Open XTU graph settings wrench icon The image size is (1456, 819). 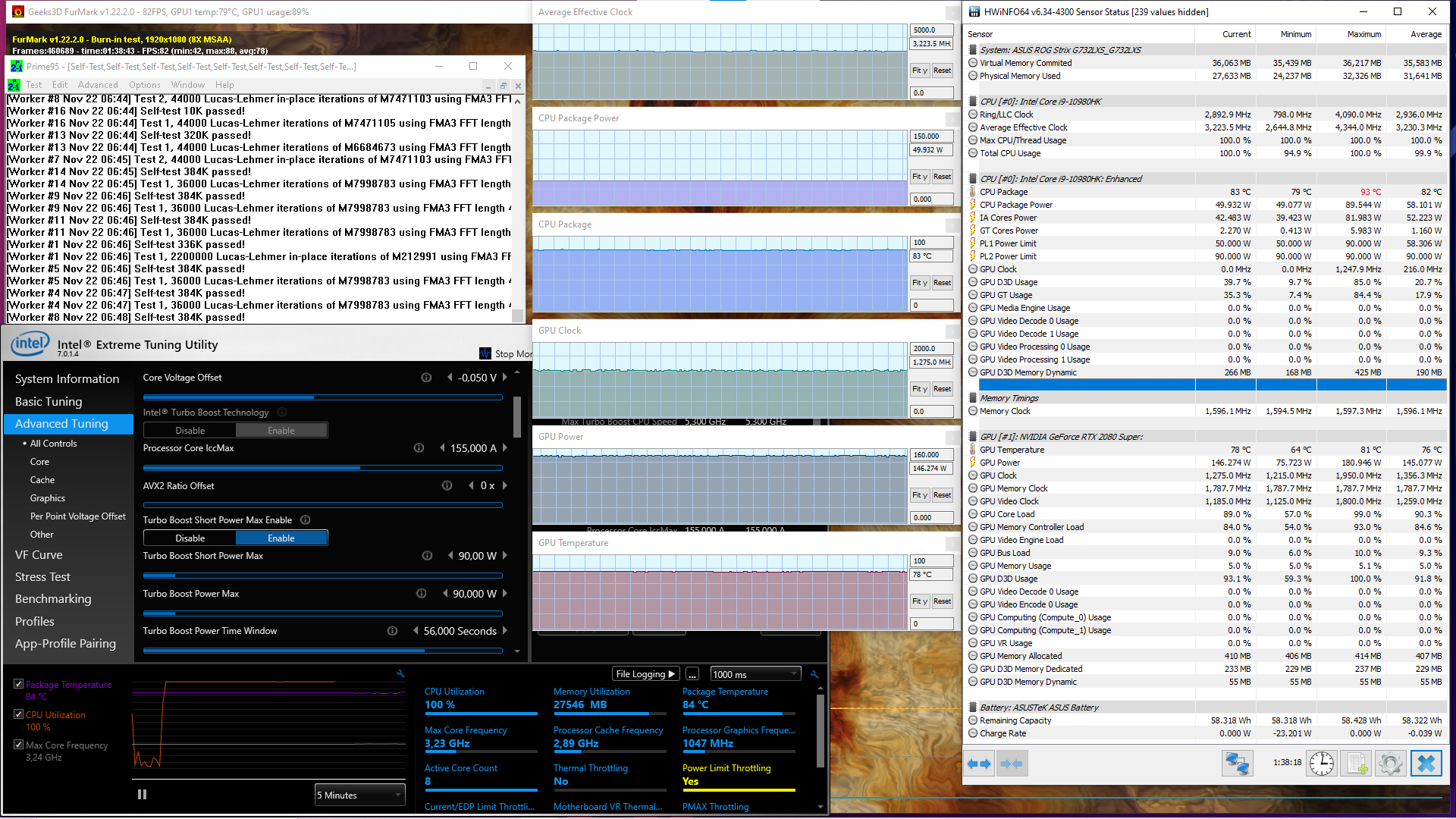point(400,673)
